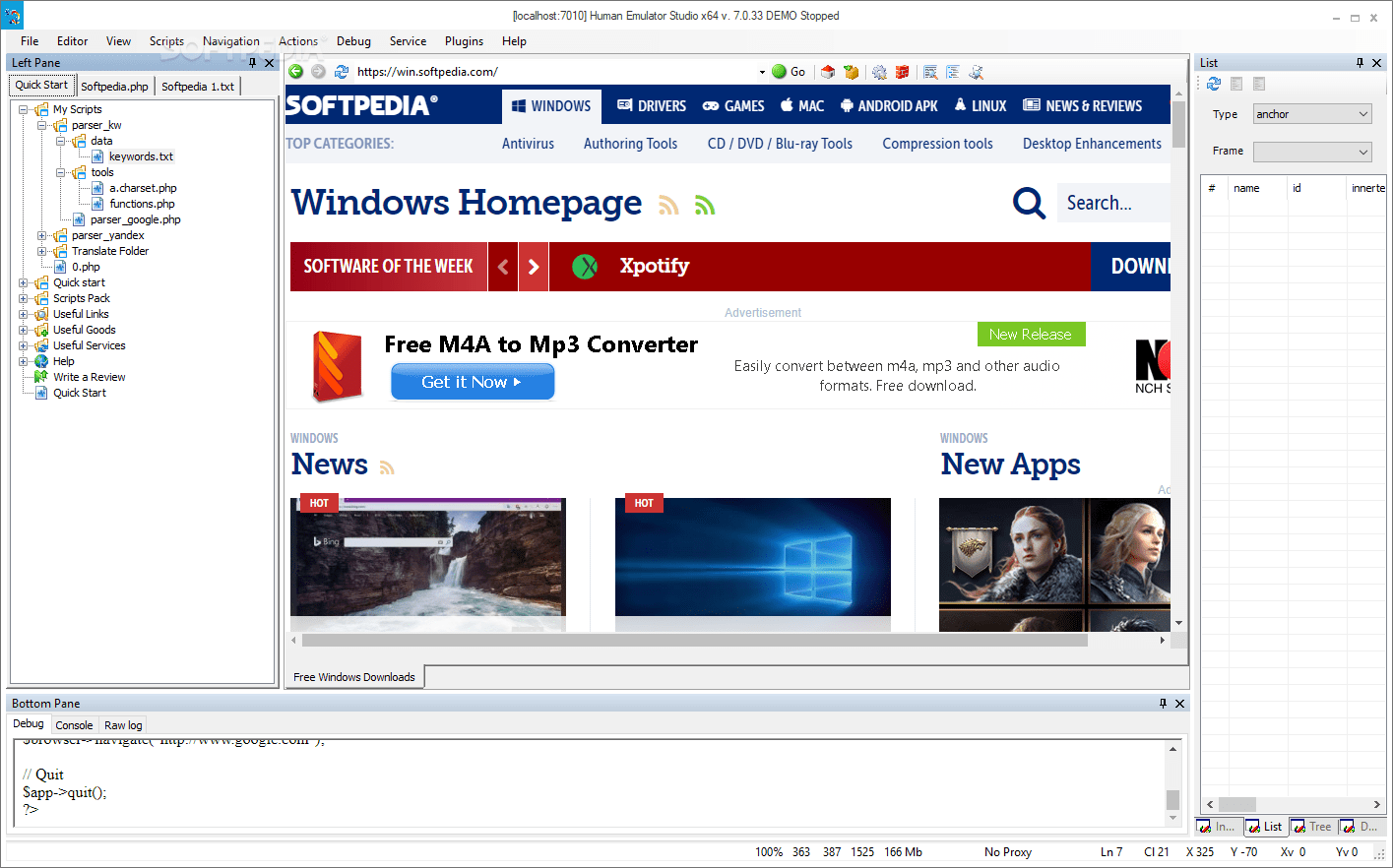Open the Debug menu

tap(353, 41)
